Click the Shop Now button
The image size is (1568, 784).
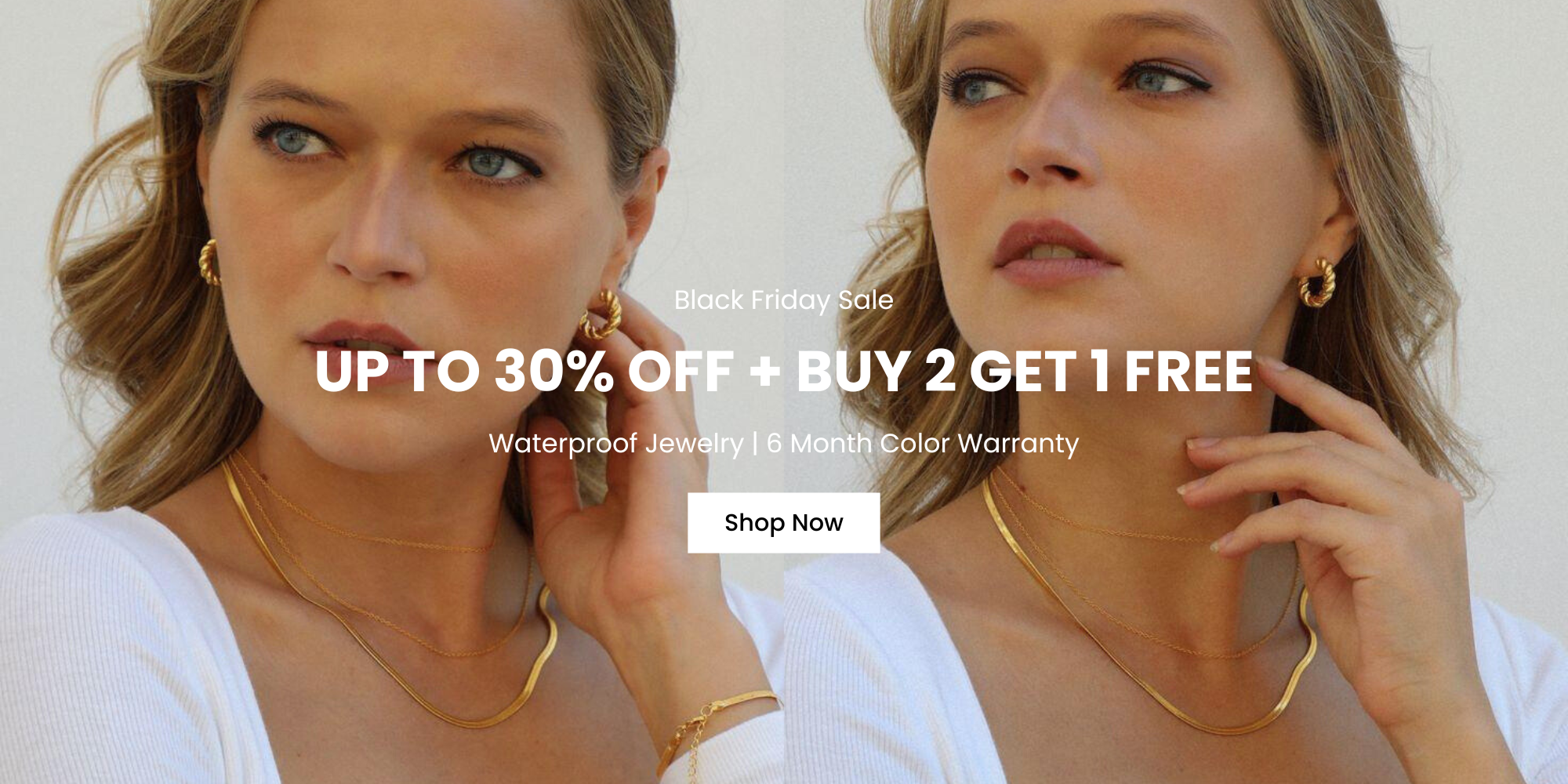(783, 523)
